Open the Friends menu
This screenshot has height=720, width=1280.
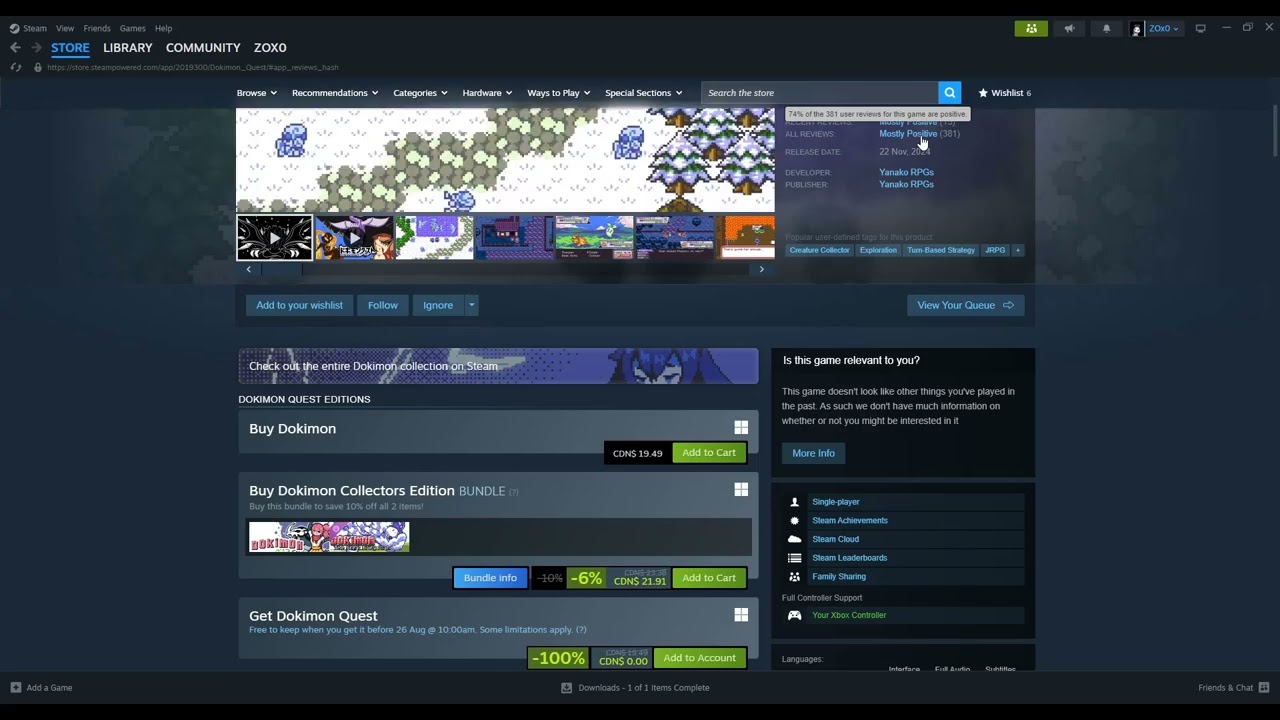tap(97, 28)
